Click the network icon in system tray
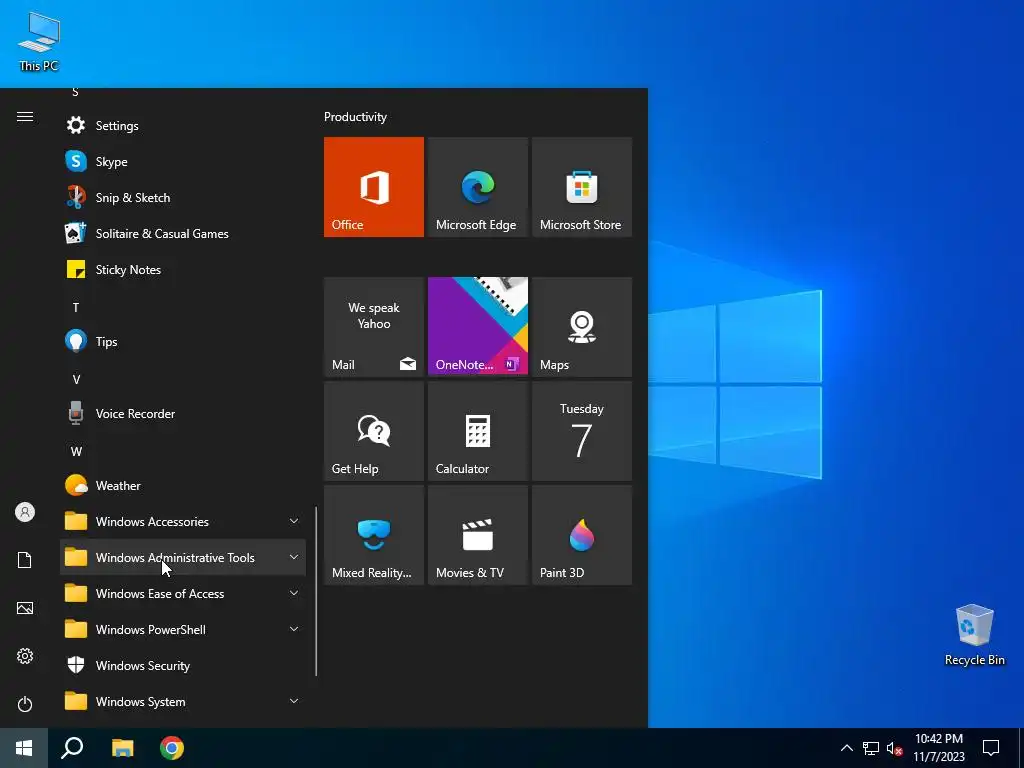 871,748
